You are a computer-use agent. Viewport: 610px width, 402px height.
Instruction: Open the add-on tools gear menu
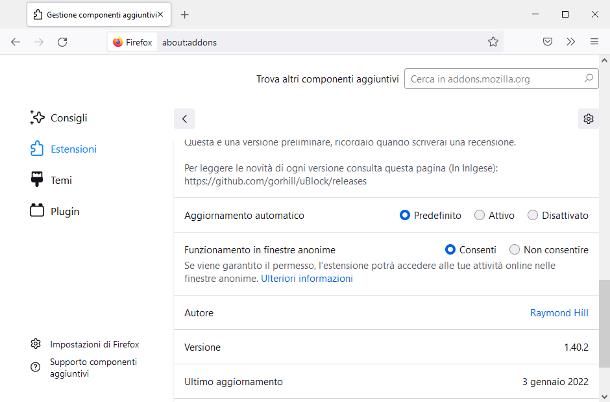click(x=588, y=119)
